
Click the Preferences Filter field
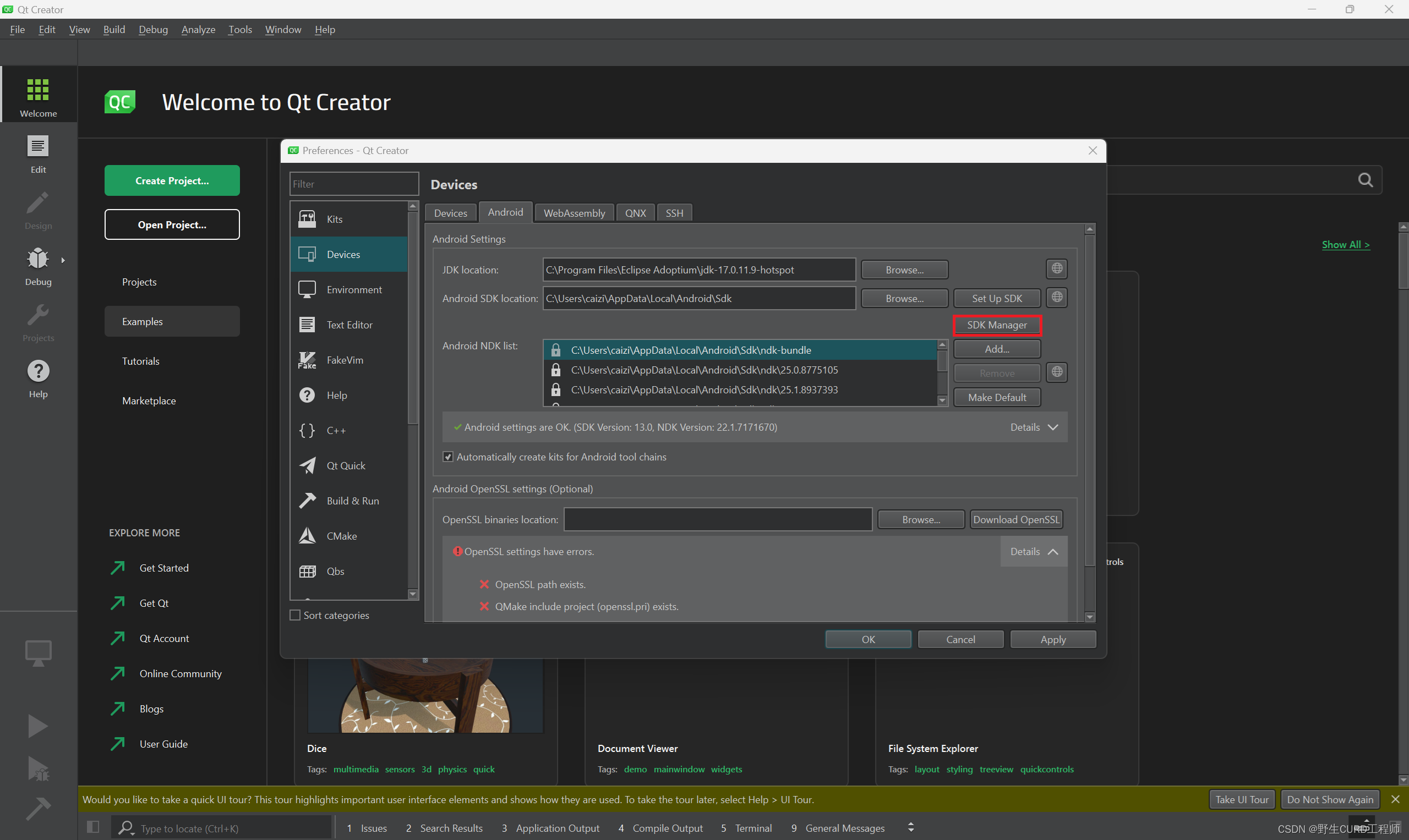click(354, 184)
